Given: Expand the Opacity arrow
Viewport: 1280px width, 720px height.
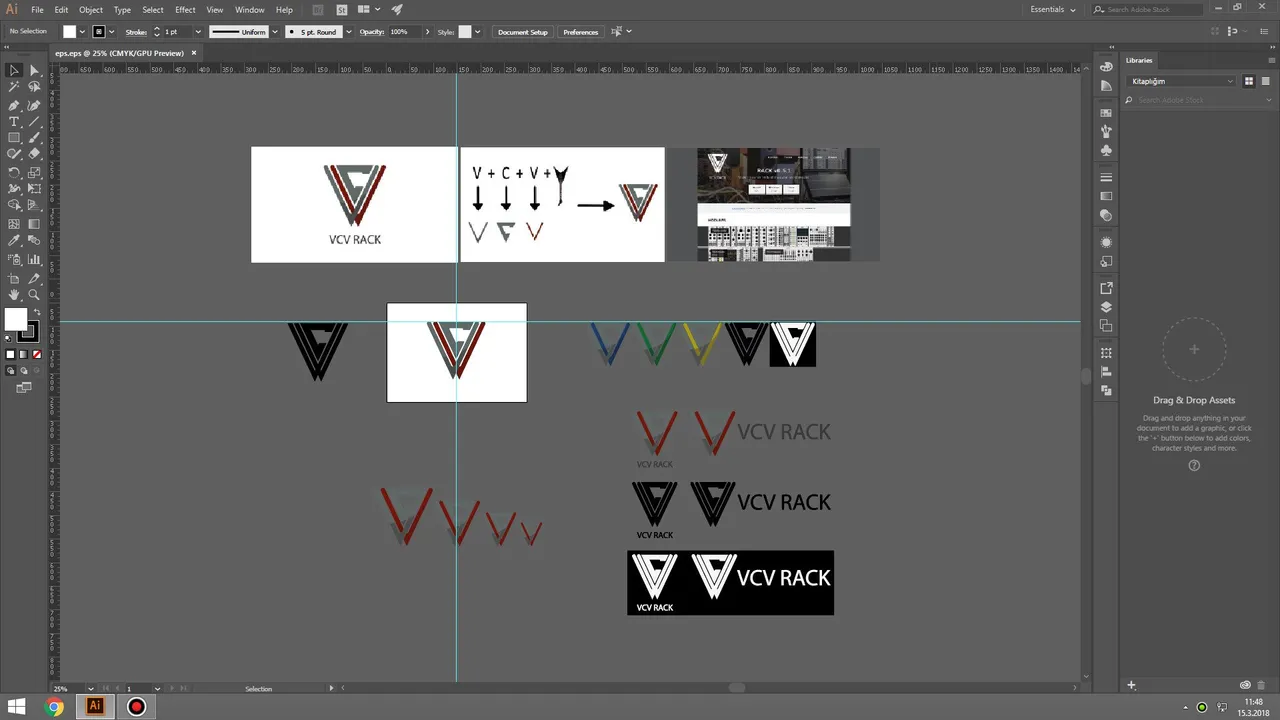Looking at the screenshot, I should tap(427, 32).
